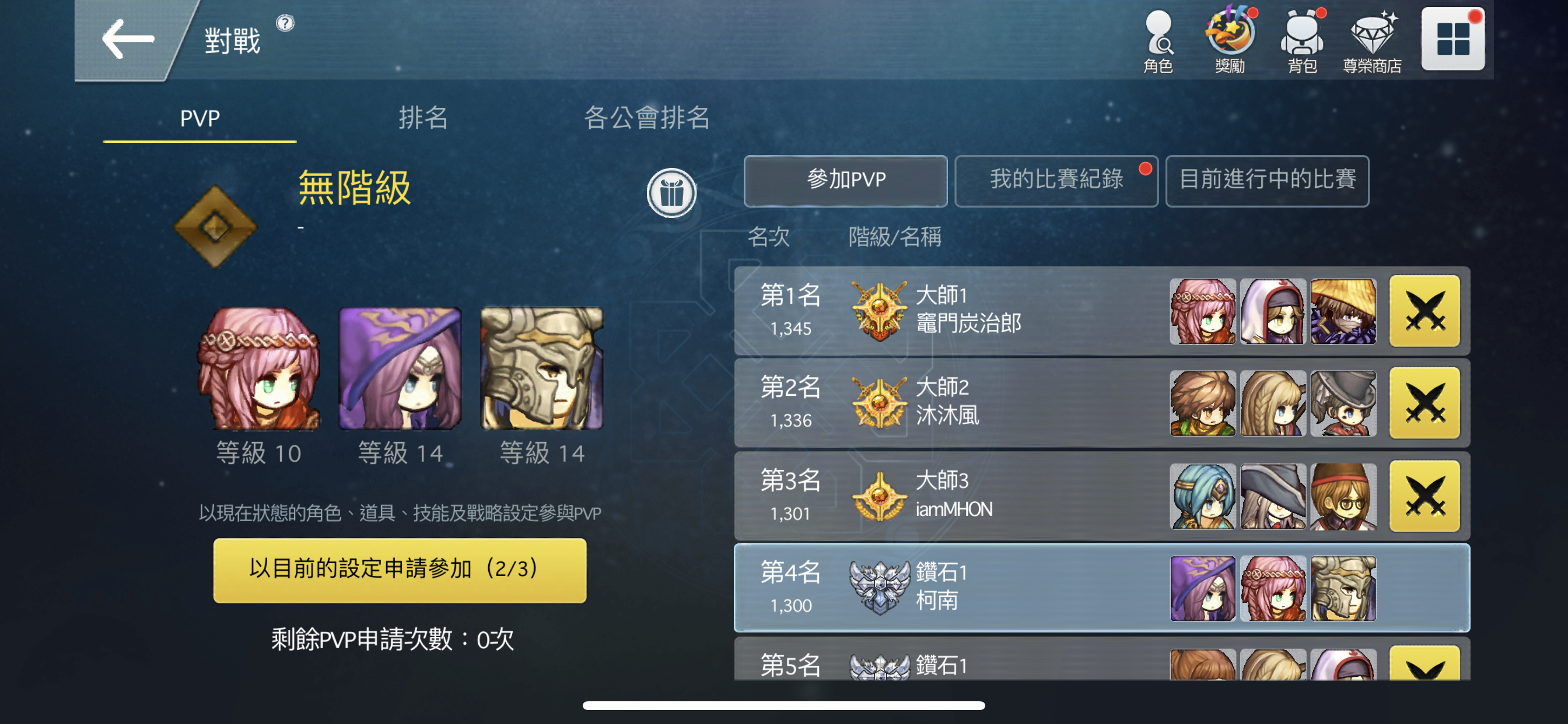Apply with 以目前的設定申請參加 button

point(400,570)
